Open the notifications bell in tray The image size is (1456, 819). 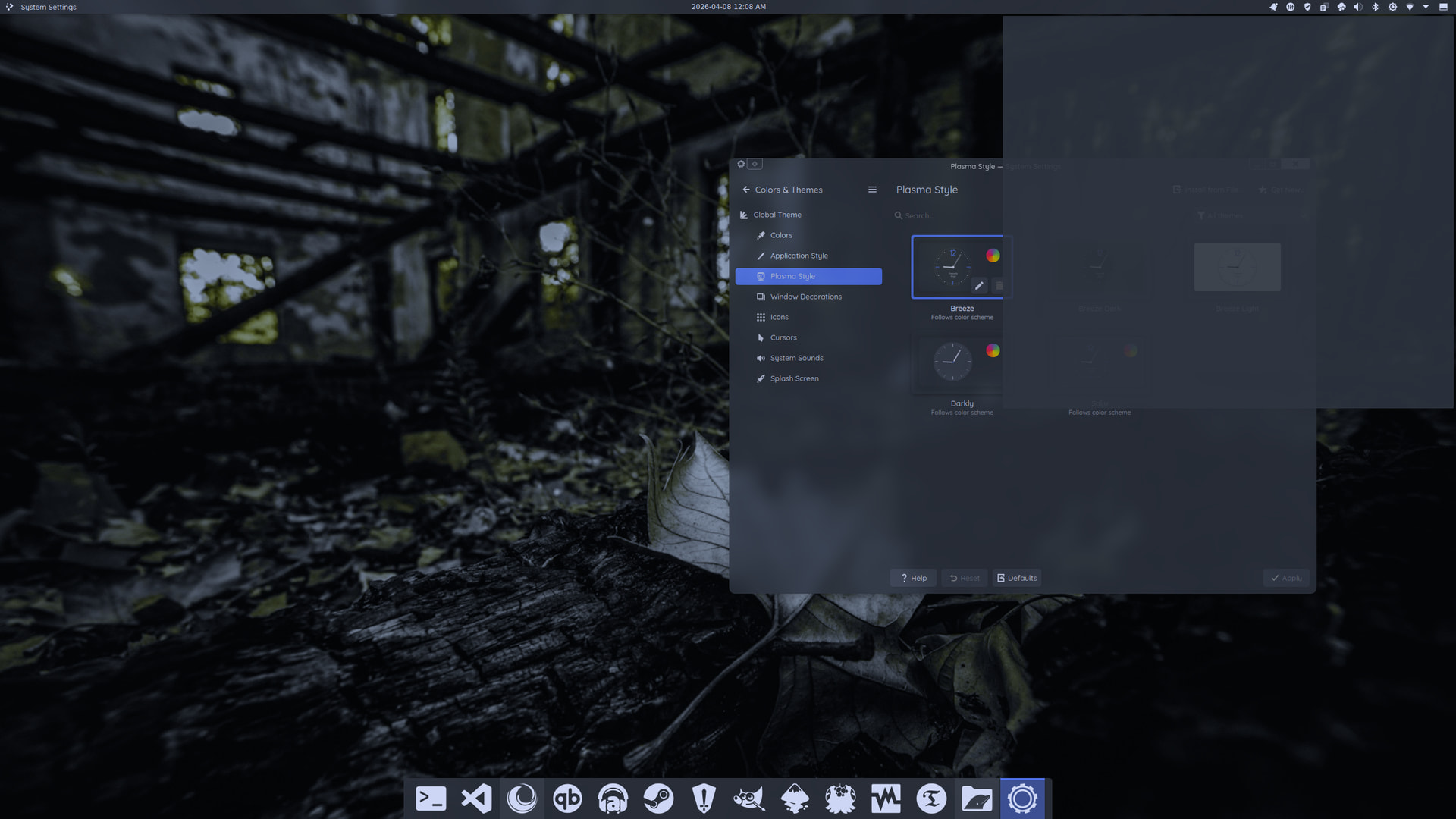[1273, 7]
